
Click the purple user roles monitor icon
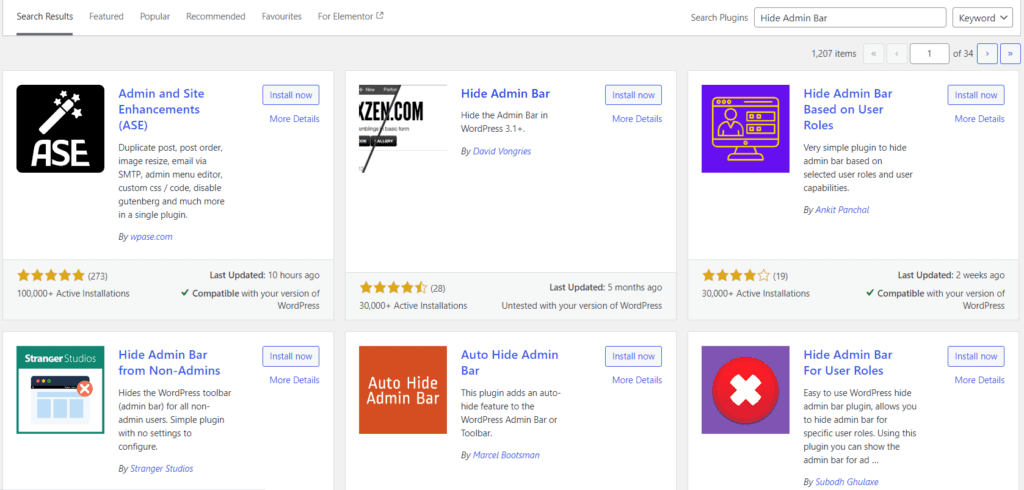pos(745,129)
